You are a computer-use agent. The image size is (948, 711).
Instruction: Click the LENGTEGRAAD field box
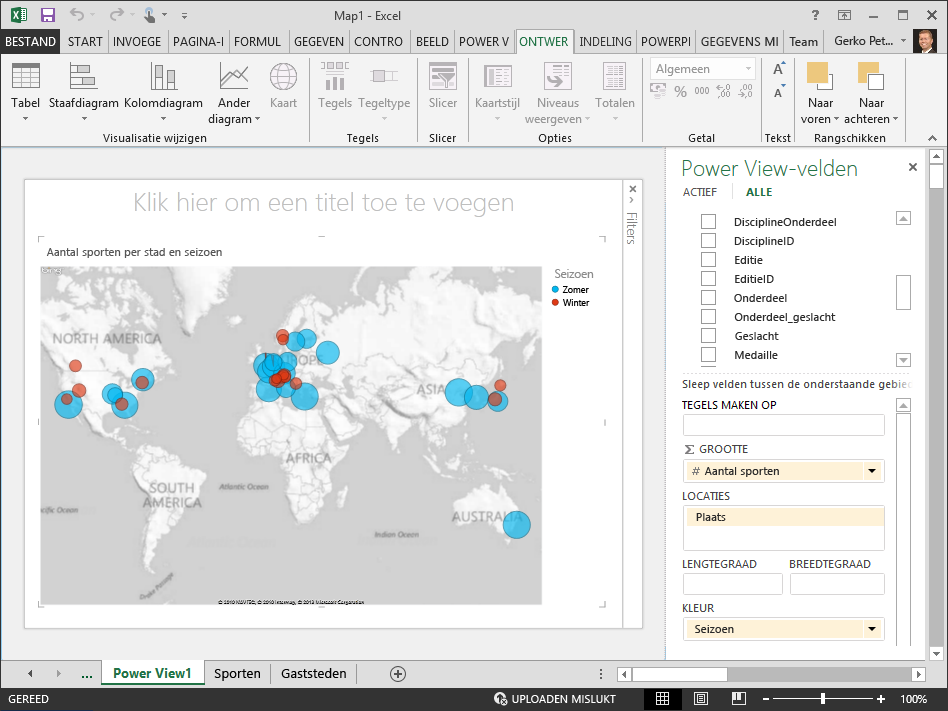click(x=732, y=584)
